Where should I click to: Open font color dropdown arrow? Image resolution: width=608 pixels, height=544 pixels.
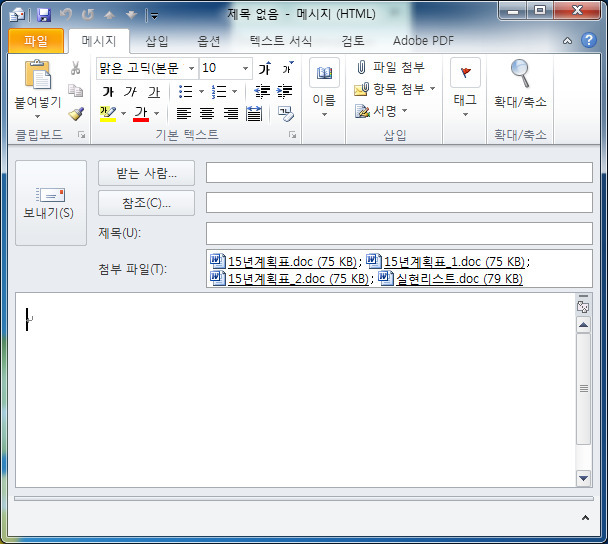point(157,114)
